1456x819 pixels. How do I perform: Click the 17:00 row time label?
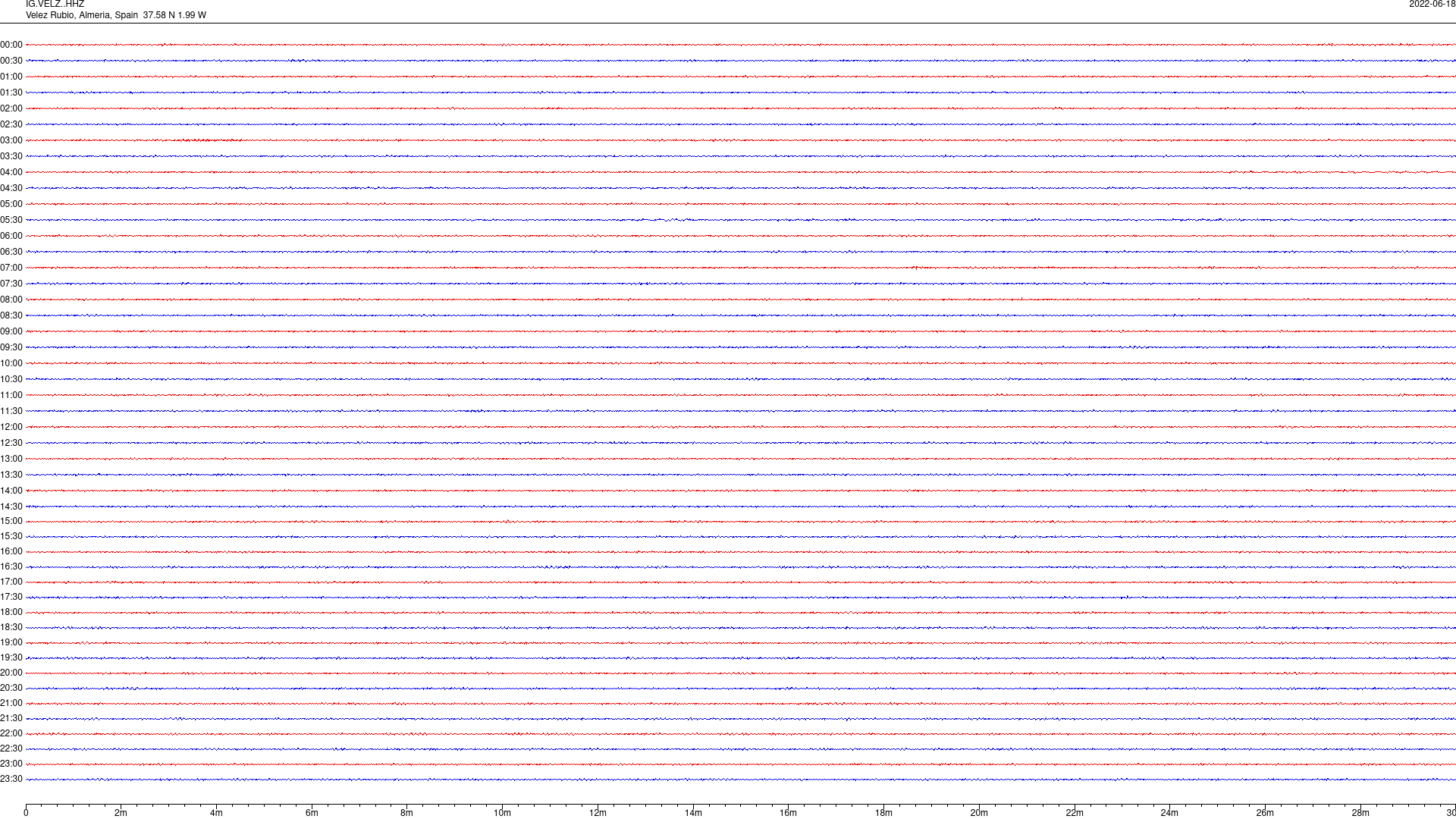coord(11,582)
